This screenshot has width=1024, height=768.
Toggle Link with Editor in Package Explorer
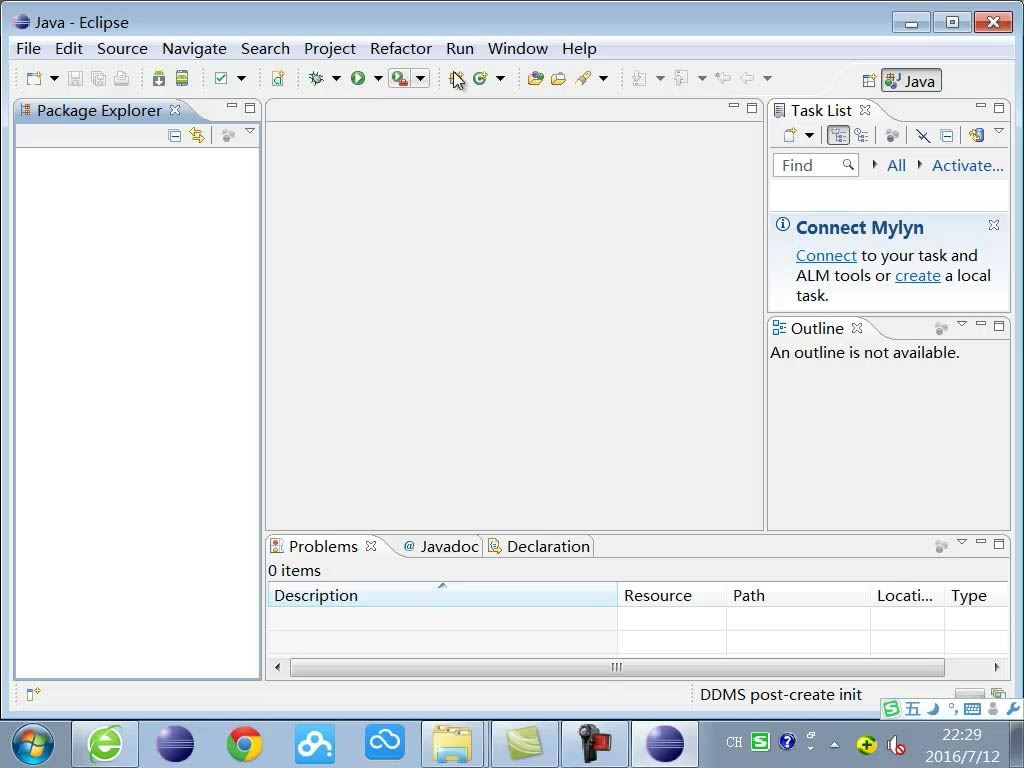(197, 135)
